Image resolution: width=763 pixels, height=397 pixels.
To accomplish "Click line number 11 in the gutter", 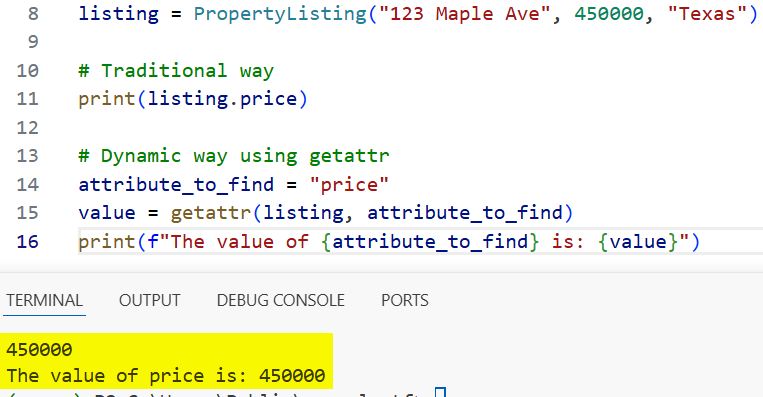I will coord(28,99).
